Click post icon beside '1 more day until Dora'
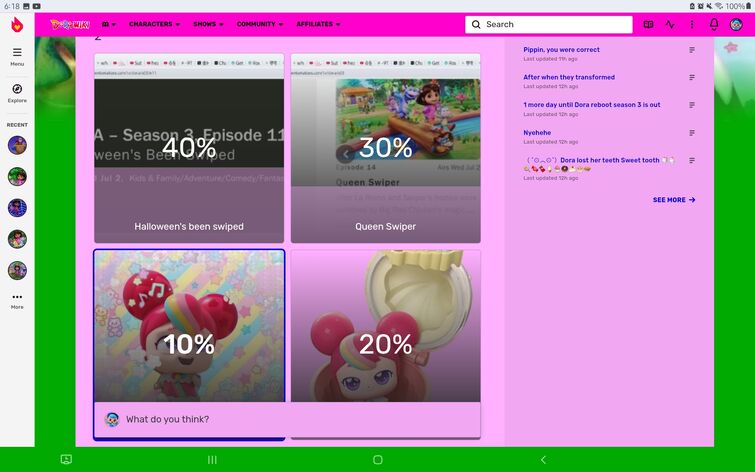Viewport: 755px width, 472px height. click(692, 105)
